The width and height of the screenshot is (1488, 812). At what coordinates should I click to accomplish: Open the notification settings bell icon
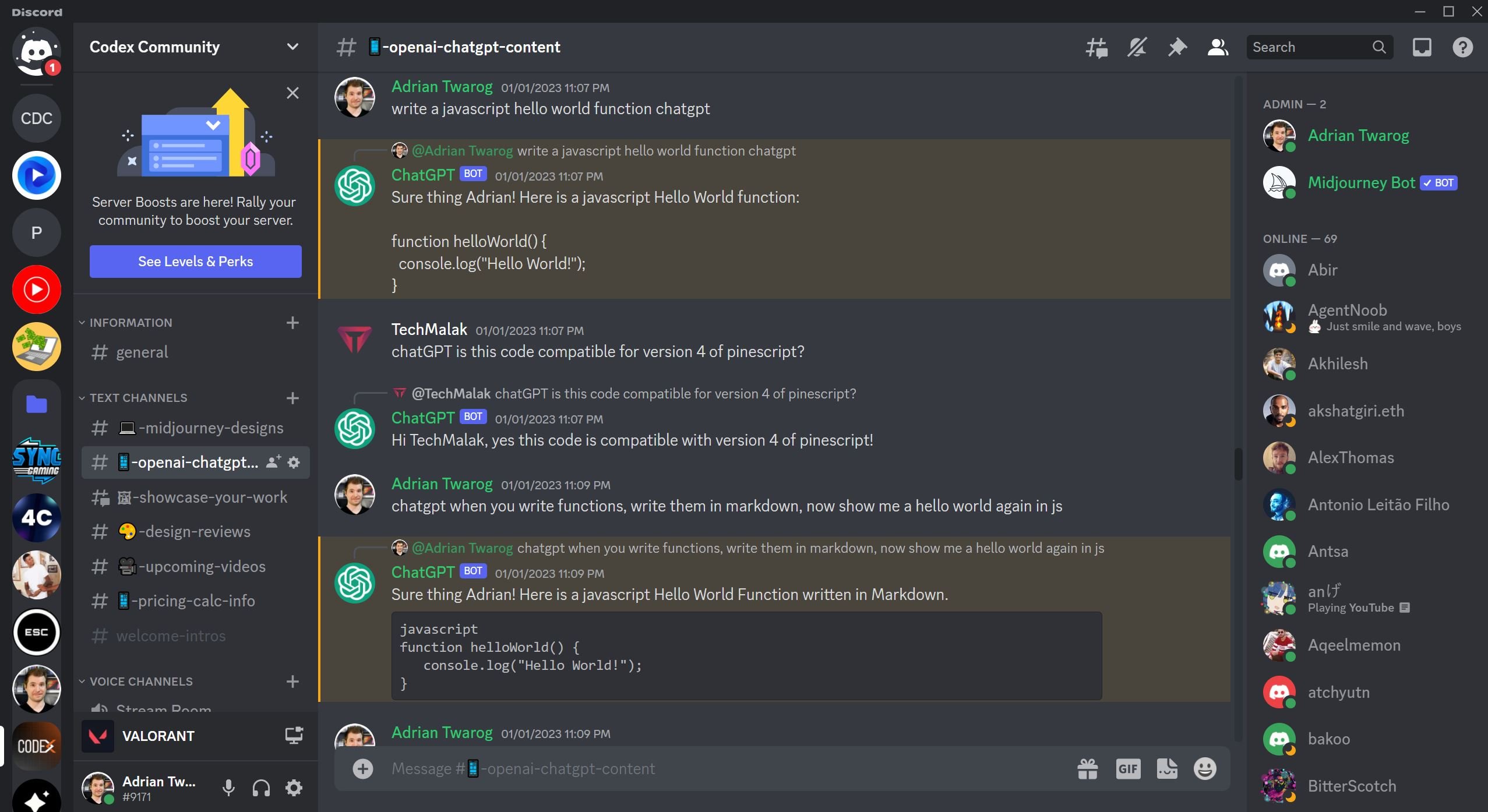(1137, 47)
